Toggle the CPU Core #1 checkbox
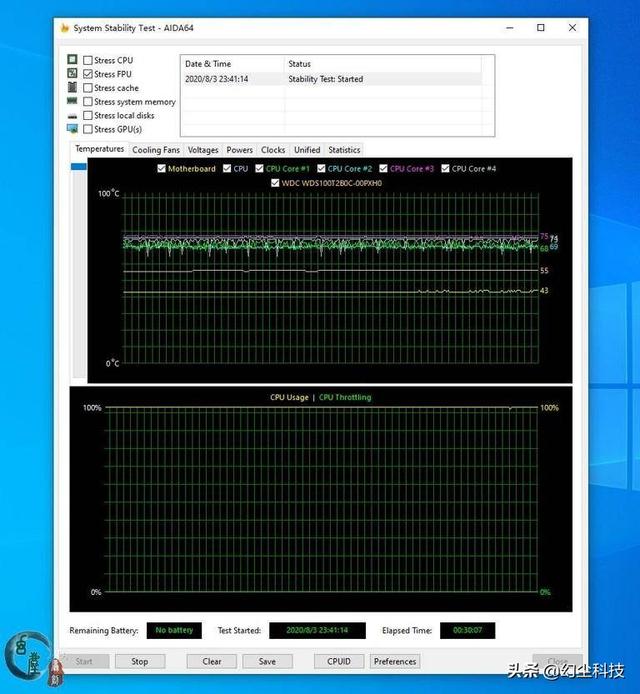 click(259, 168)
